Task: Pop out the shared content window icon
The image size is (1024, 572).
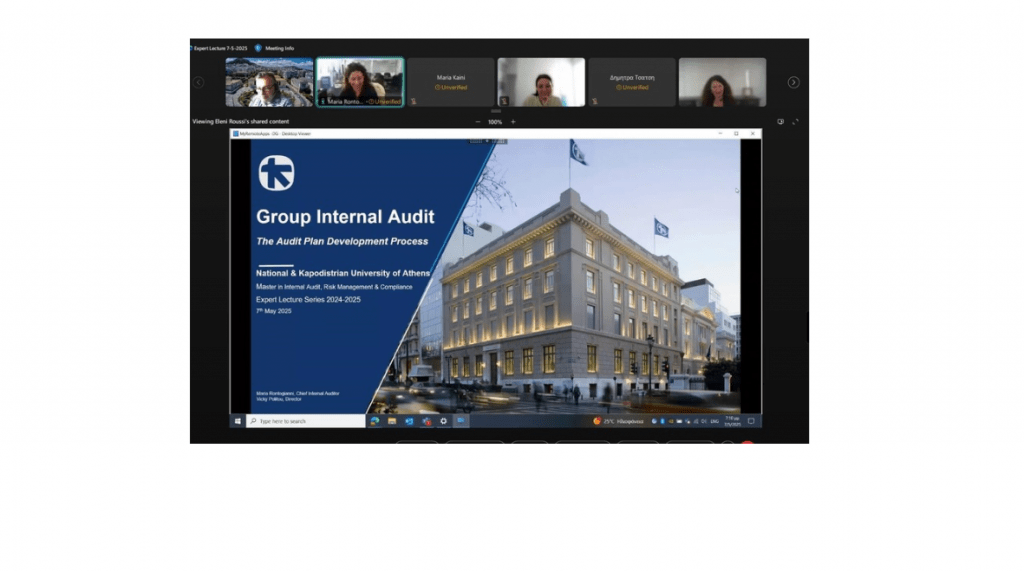Action: [780, 122]
